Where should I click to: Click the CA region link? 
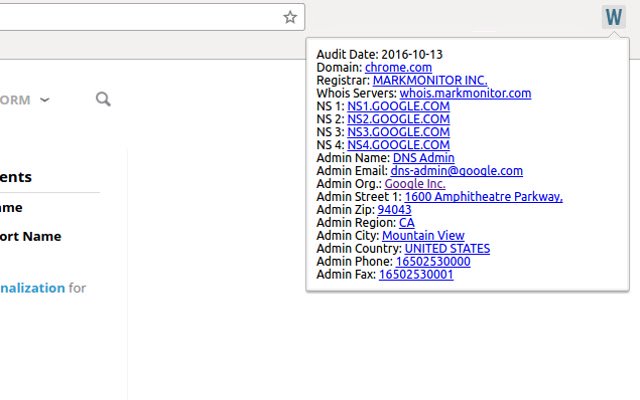[407, 222]
